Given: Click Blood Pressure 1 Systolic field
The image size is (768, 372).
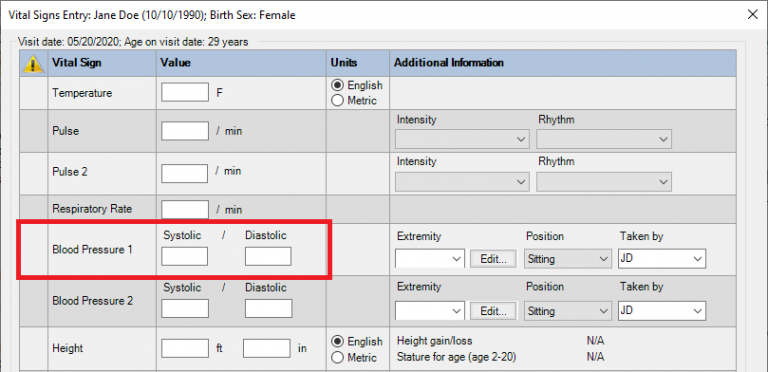Looking at the screenshot, I should click(x=185, y=256).
